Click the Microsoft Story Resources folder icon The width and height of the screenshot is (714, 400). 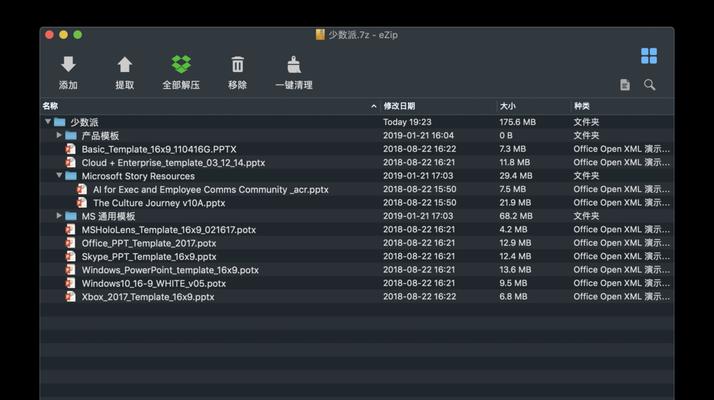point(71,176)
